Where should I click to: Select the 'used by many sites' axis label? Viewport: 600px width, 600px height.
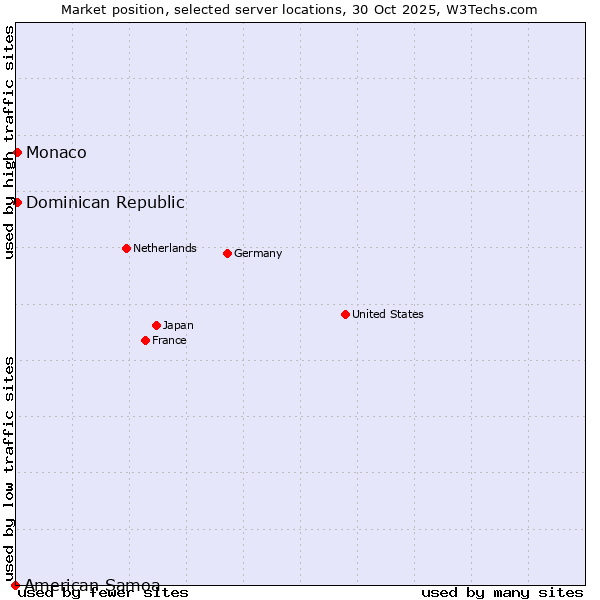click(x=502, y=593)
